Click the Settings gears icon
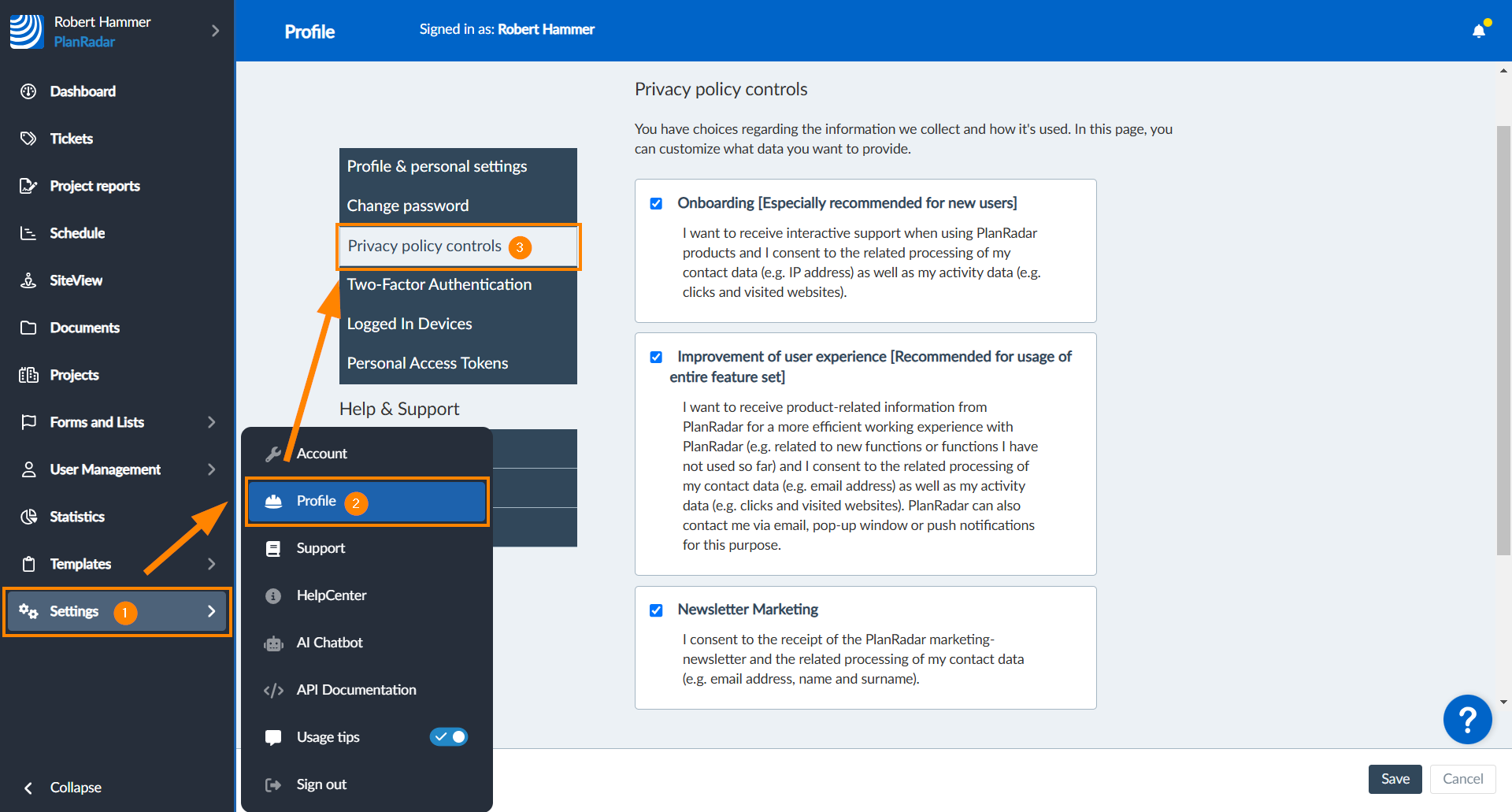This screenshot has height=812, width=1512. [28, 611]
